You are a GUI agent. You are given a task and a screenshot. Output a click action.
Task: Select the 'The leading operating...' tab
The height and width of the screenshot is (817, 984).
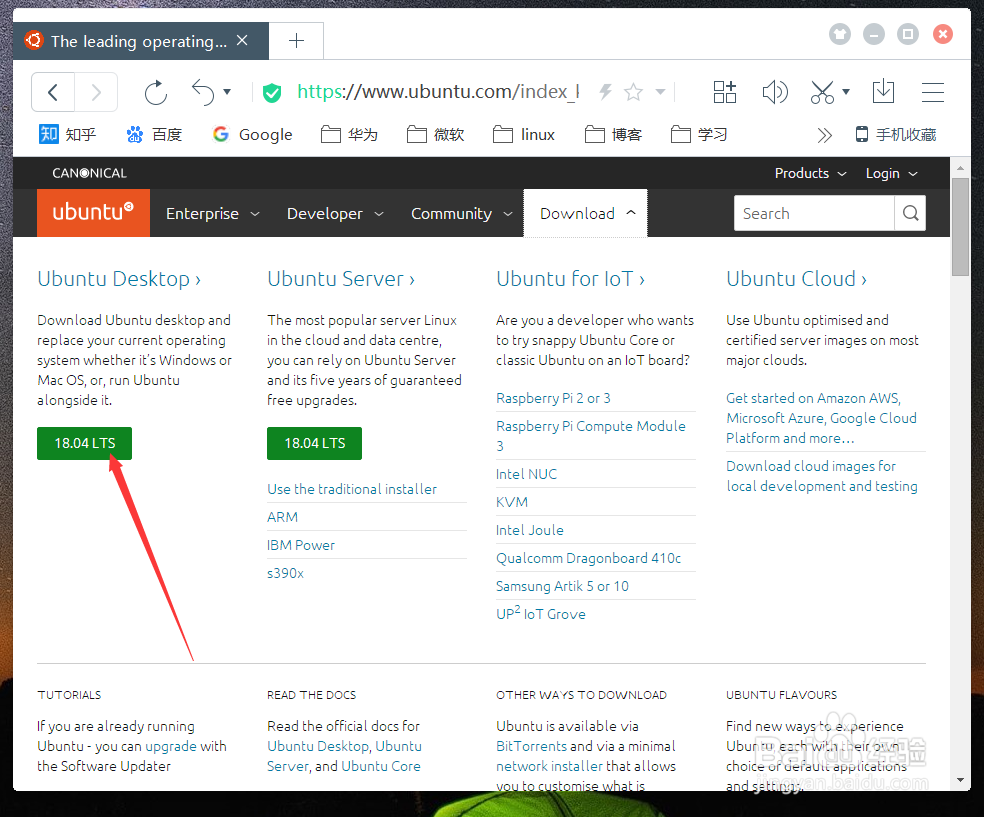click(x=139, y=41)
